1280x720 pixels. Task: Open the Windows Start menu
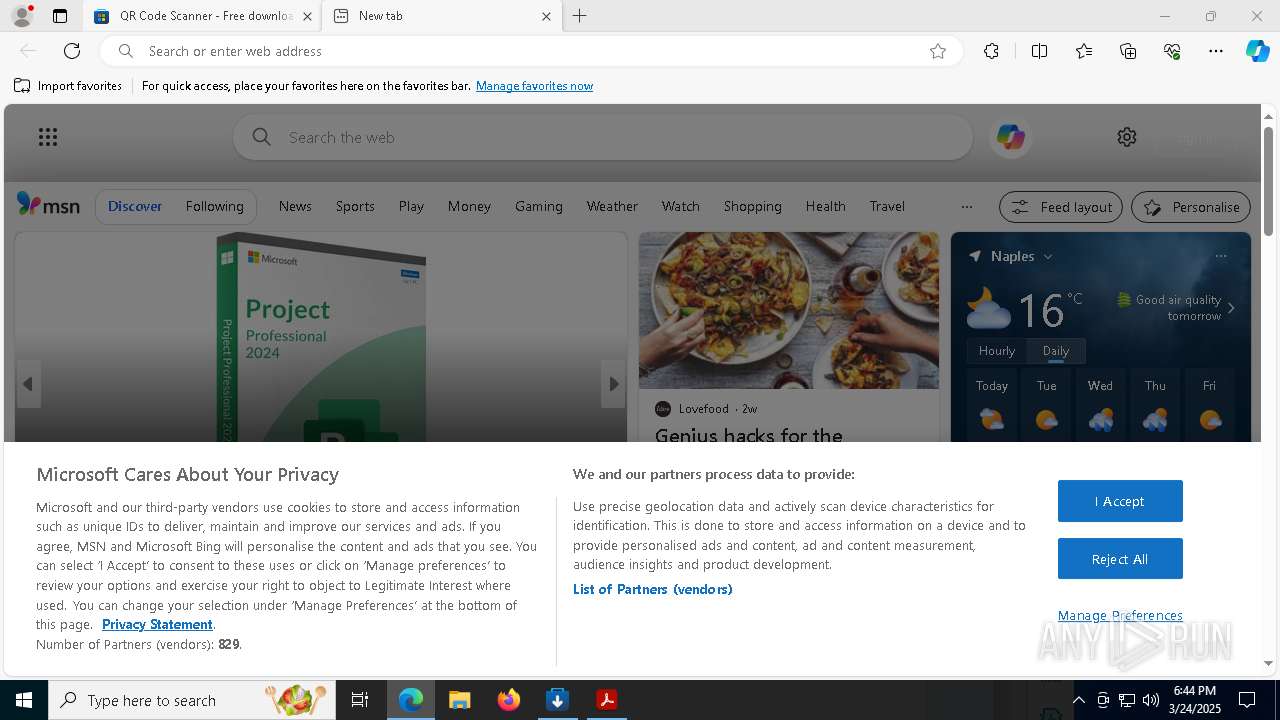[x=24, y=700]
